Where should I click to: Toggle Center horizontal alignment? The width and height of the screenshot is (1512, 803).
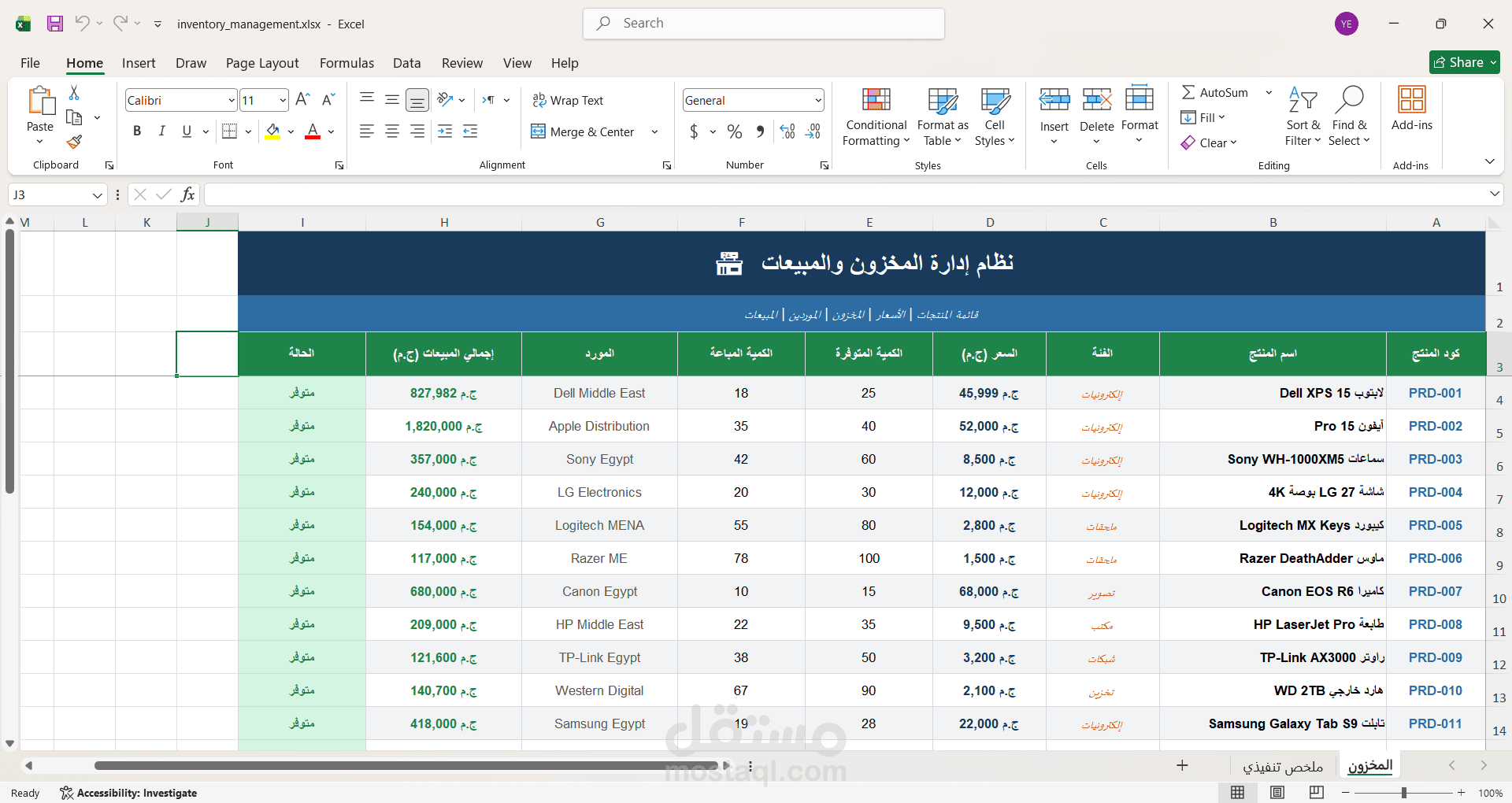click(391, 131)
